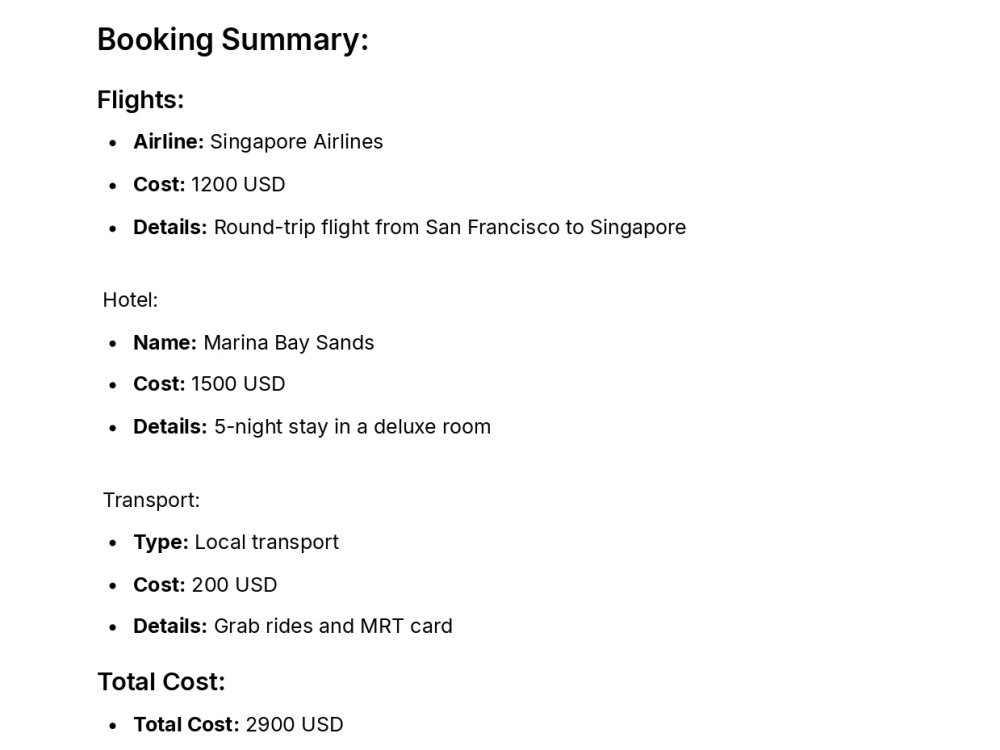This screenshot has height=750, width=1000.
Task: Click the Grab rides and MRT card line
Action: coord(293,626)
